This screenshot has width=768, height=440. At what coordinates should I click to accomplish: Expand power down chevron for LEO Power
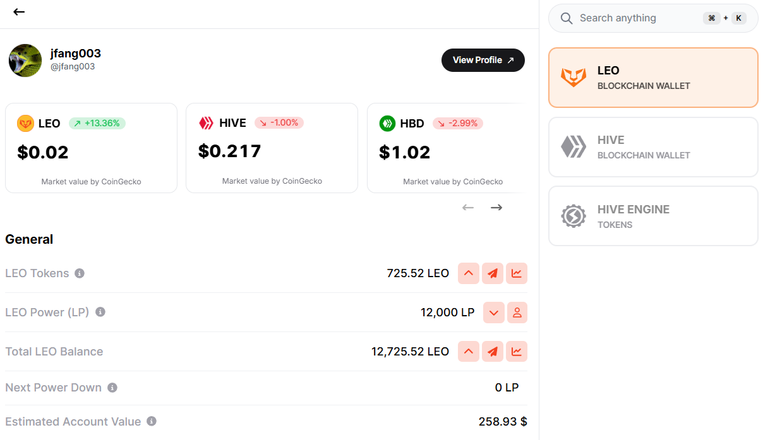click(493, 313)
